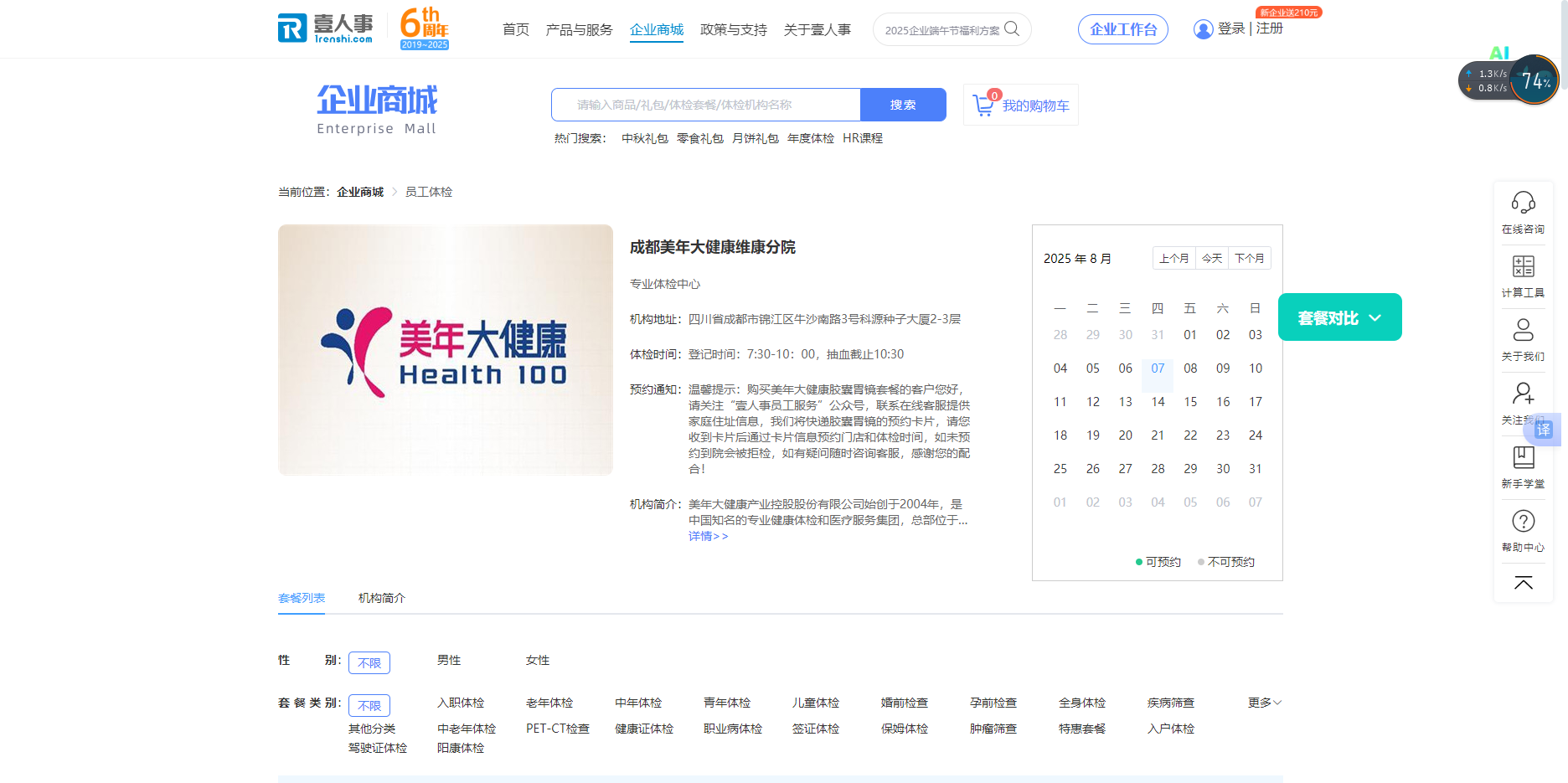Select 婚前检查 category

click(905, 703)
